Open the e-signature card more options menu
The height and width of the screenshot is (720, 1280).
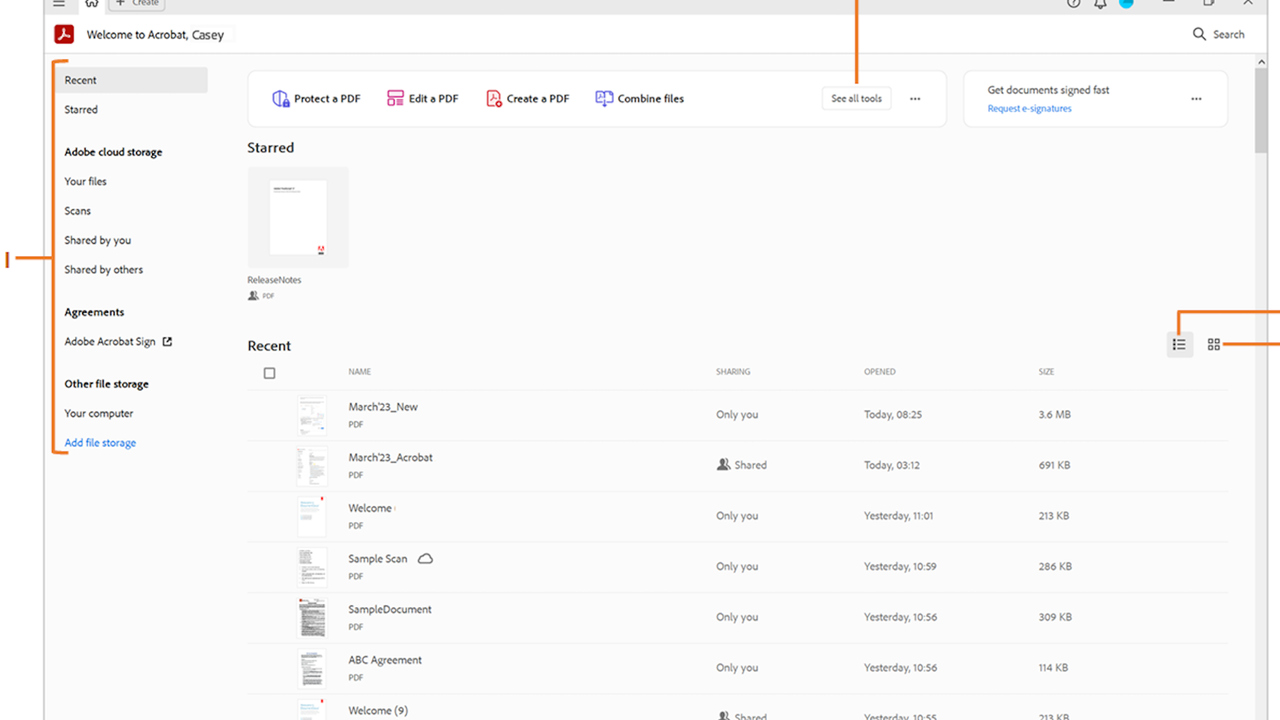(1196, 99)
